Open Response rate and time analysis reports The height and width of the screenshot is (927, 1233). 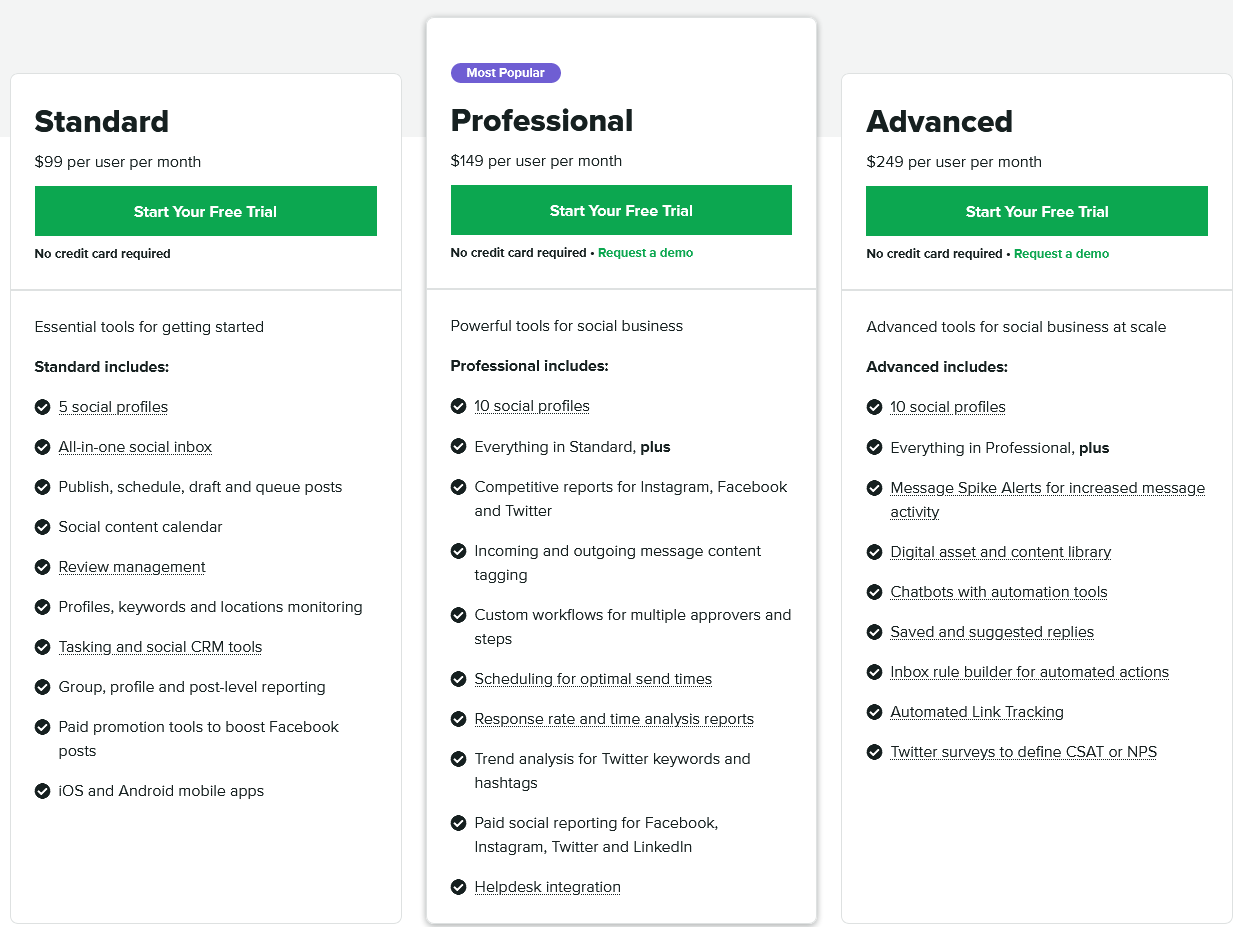614,719
